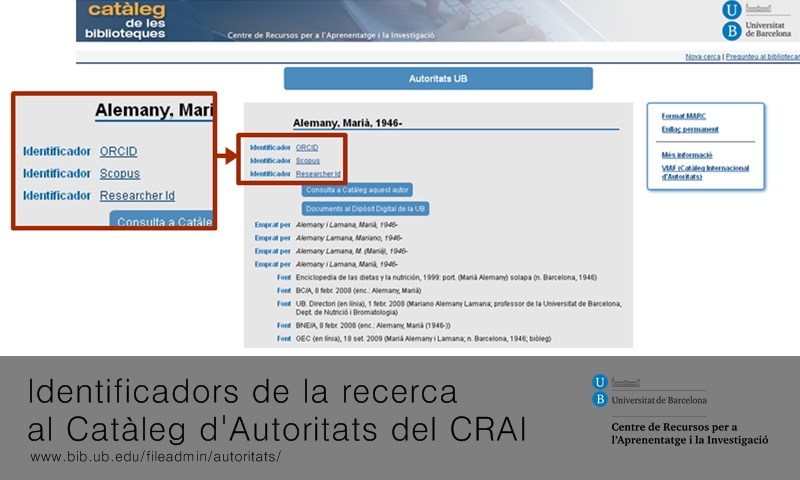The image size is (800, 480).
Task: Open the 'Enllaç permanent' link
Action: [690, 130]
